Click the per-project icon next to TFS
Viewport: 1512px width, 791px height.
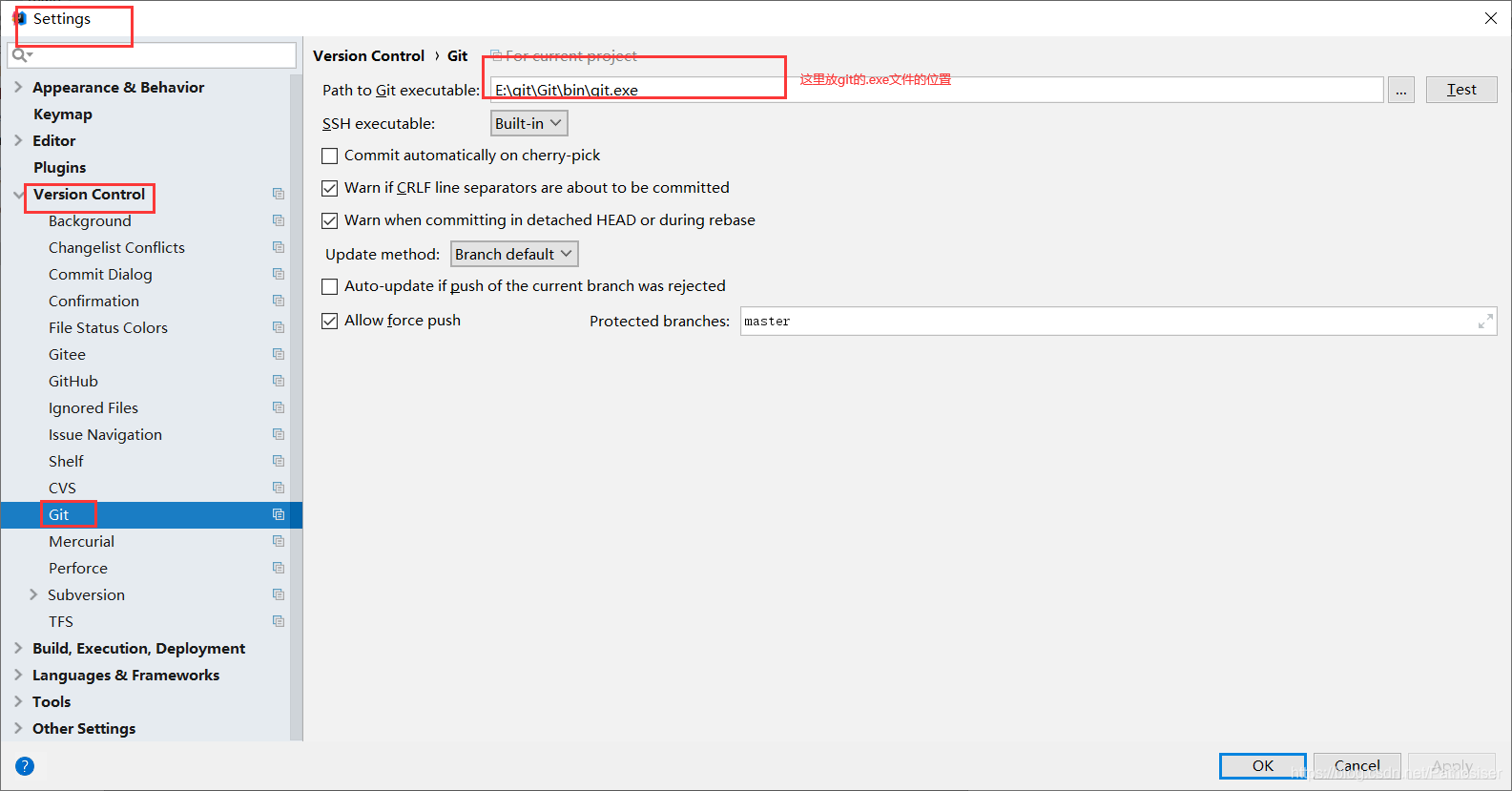point(279,621)
